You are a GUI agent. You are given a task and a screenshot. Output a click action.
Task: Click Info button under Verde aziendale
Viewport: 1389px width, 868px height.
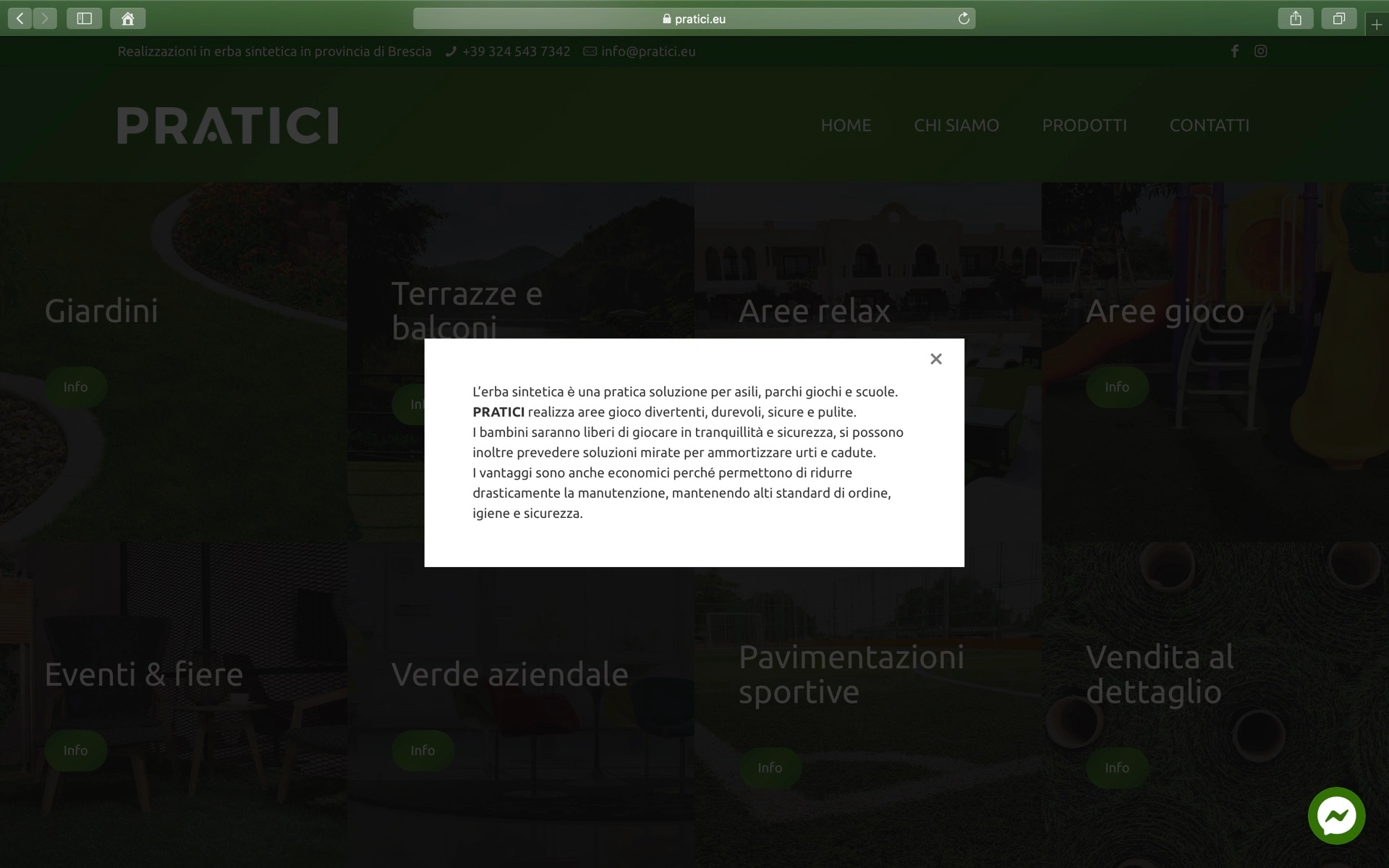point(422,751)
